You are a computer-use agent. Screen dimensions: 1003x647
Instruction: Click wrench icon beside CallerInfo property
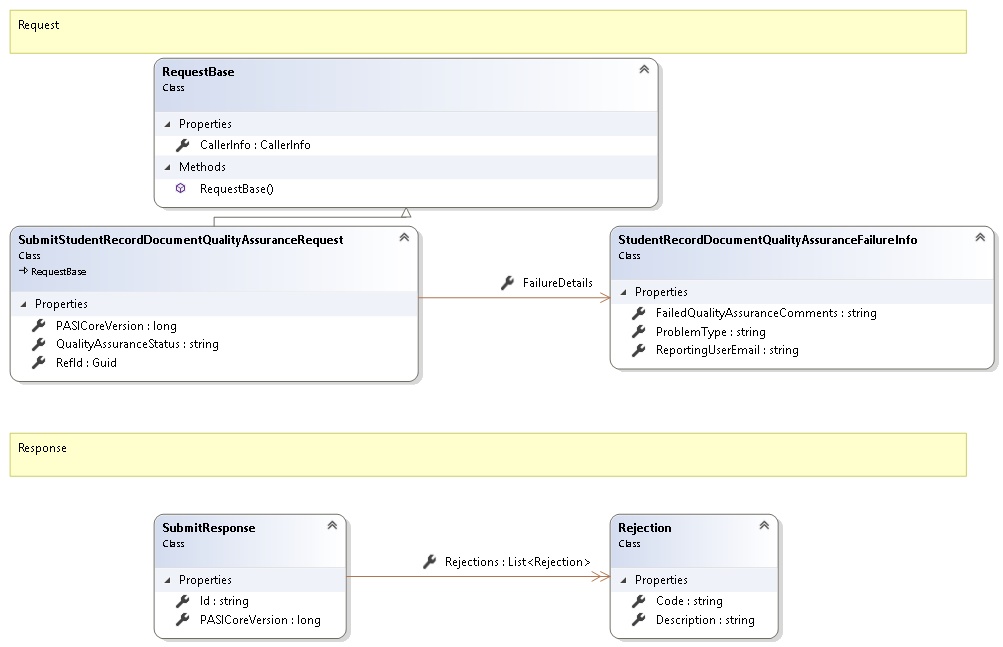181,145
